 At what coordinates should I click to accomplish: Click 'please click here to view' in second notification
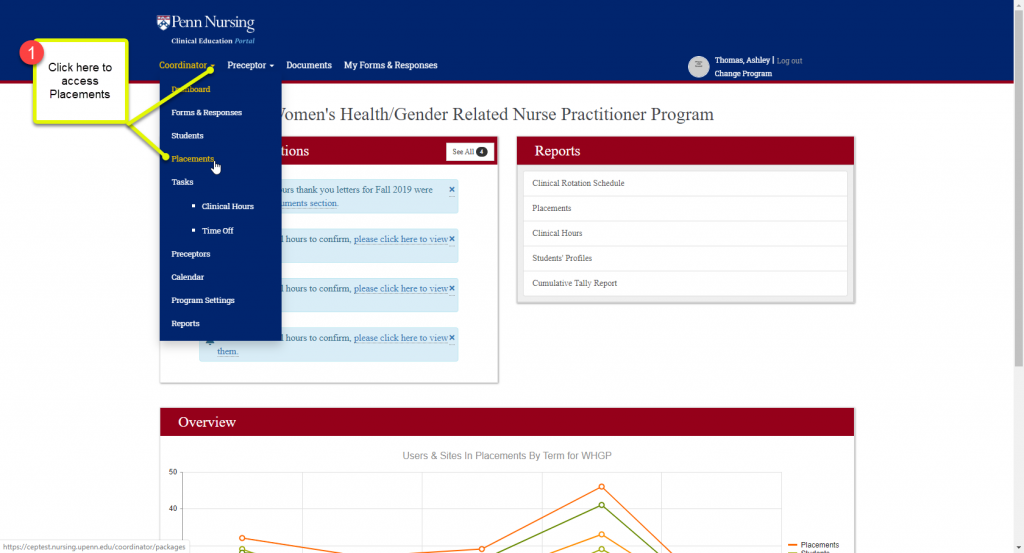pos(401,240)
